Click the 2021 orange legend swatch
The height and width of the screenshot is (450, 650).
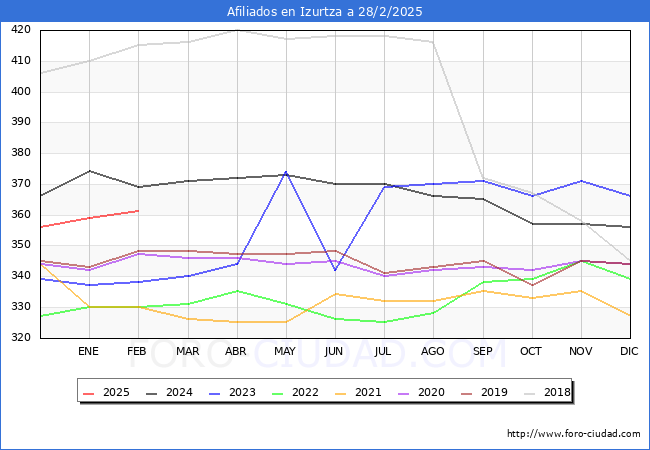pos(340,393)
